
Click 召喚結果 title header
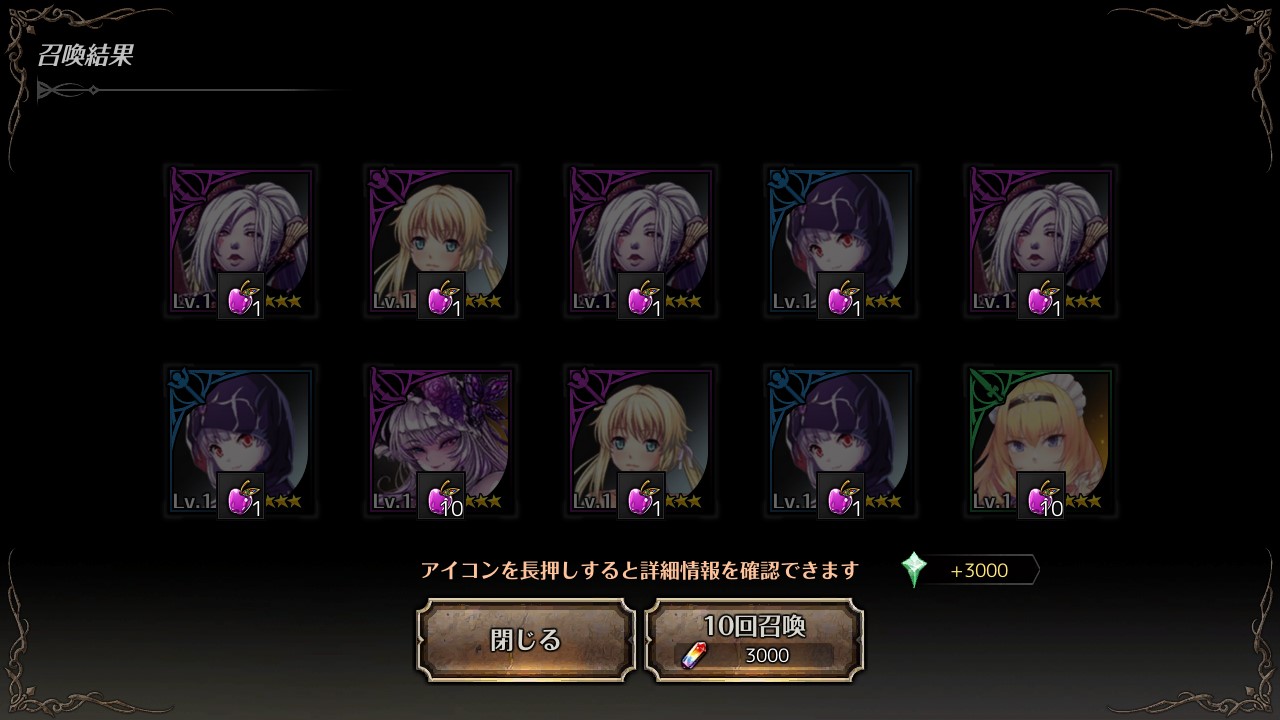click(85, 55)
